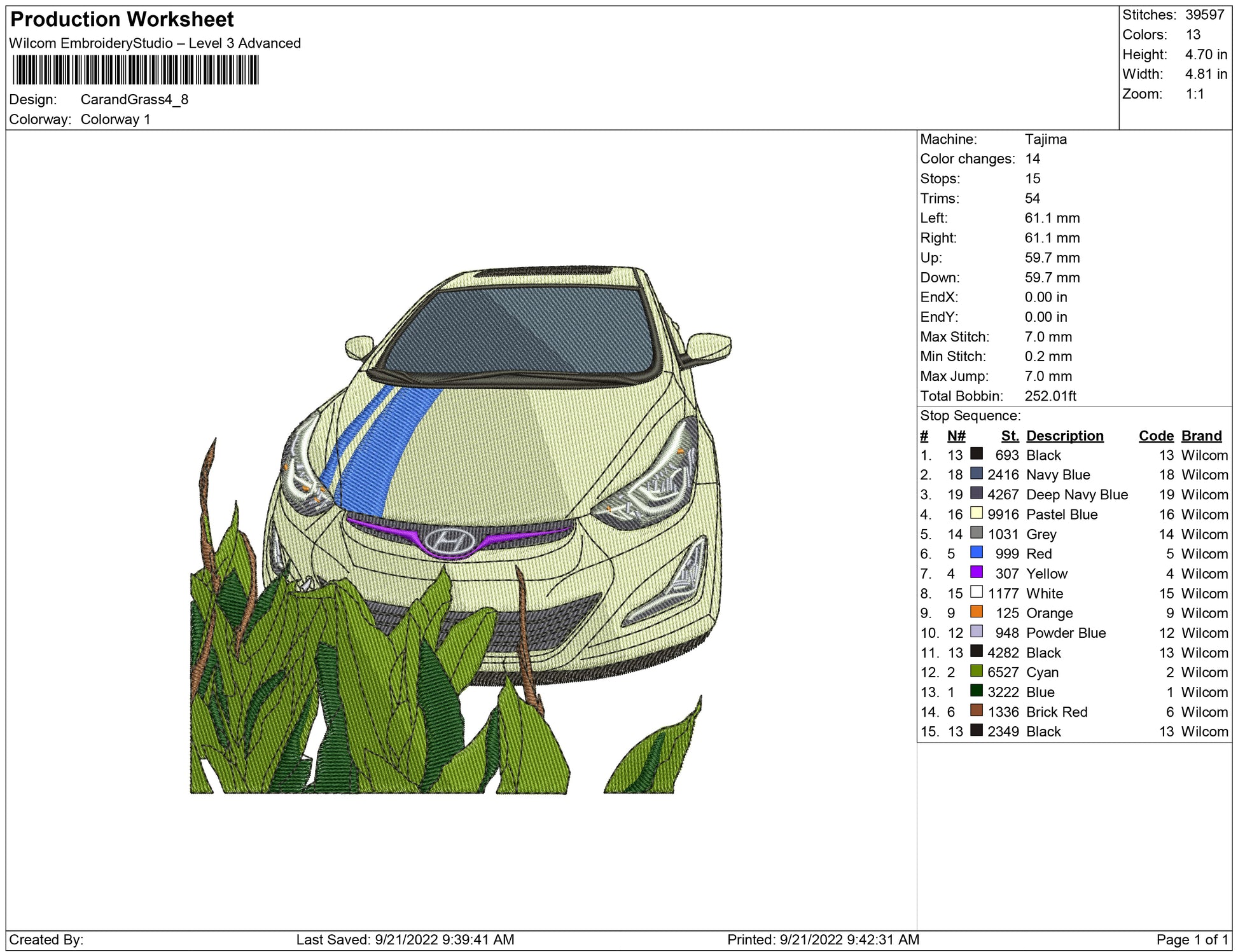1238x952 pixels.
Task: Click the Pastel Blue thread swatch
Action: point(976,513)
